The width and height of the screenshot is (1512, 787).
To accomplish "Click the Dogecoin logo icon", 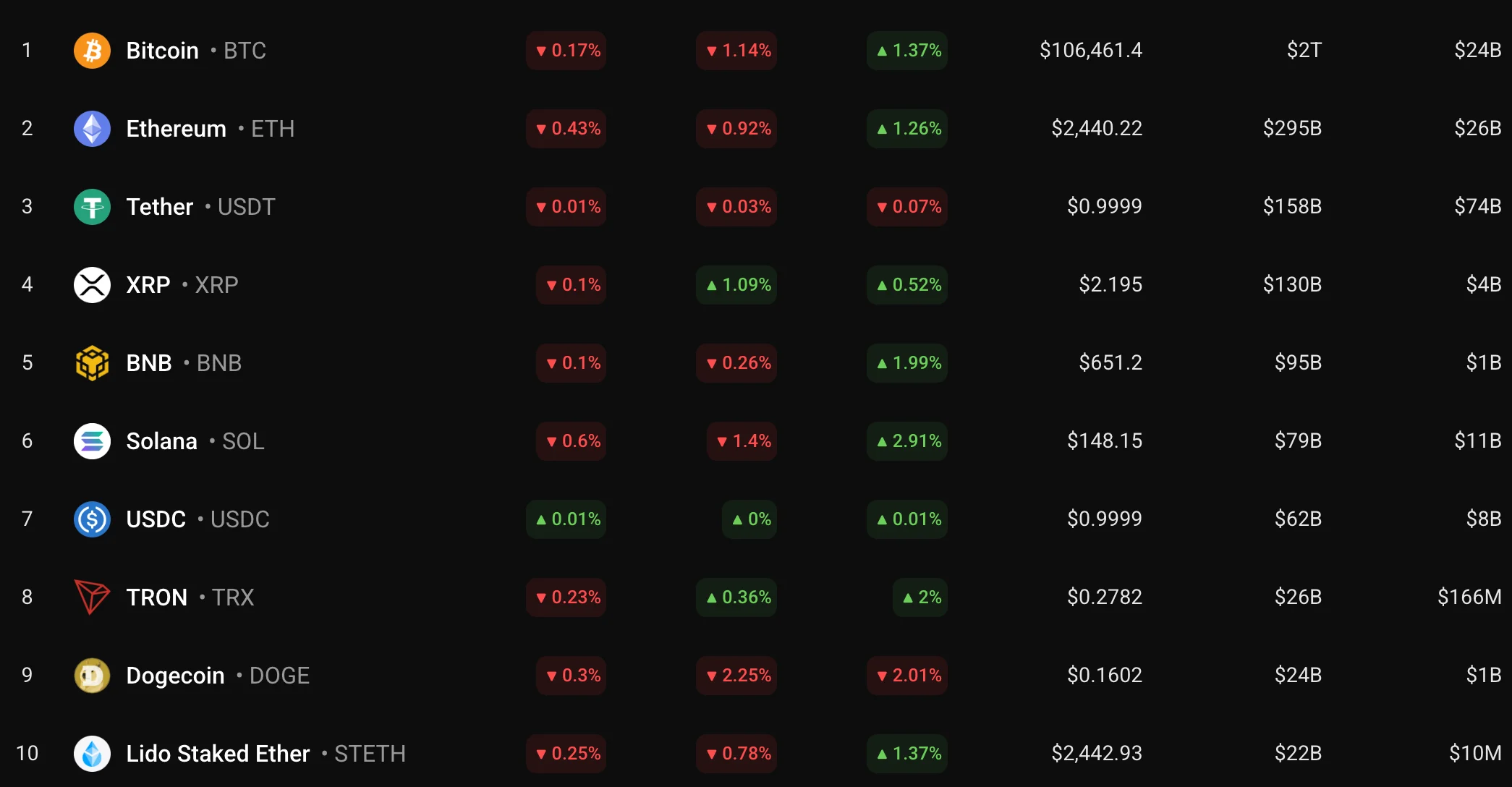I will coord(92,676).
